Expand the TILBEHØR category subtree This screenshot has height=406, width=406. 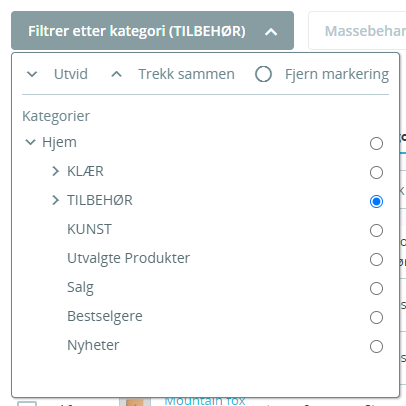pyautogui.click(x=56, y=200)
